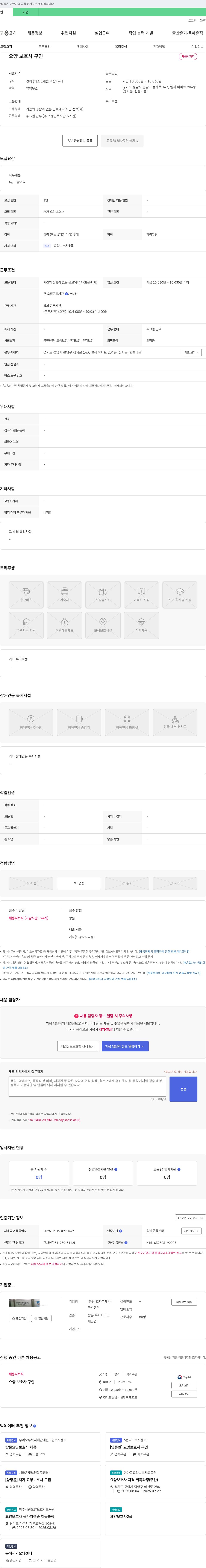Open the 채용정보 main menu

click(35, 33)
